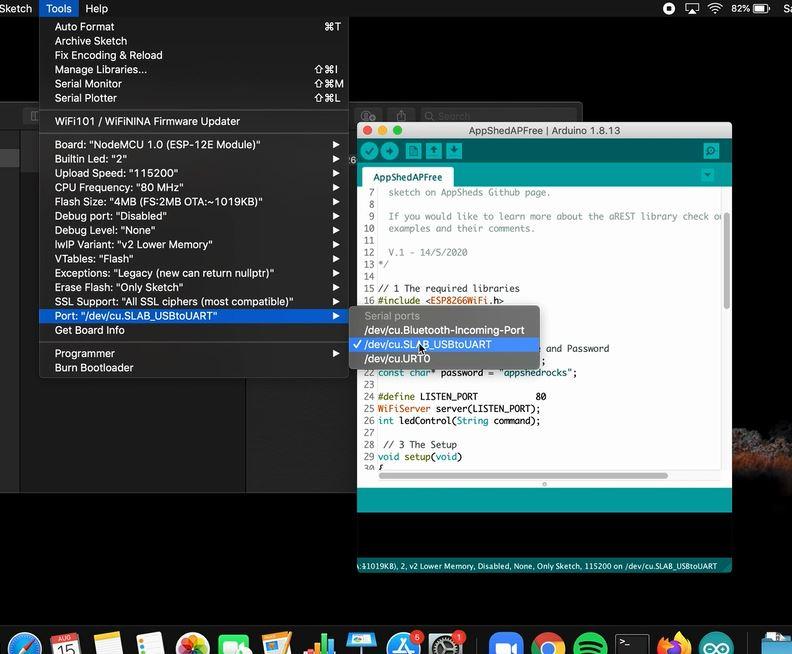
Task: Select /dev/cu.Bluetooth-Incoming-Port serial port
Action: pos(444,330)
